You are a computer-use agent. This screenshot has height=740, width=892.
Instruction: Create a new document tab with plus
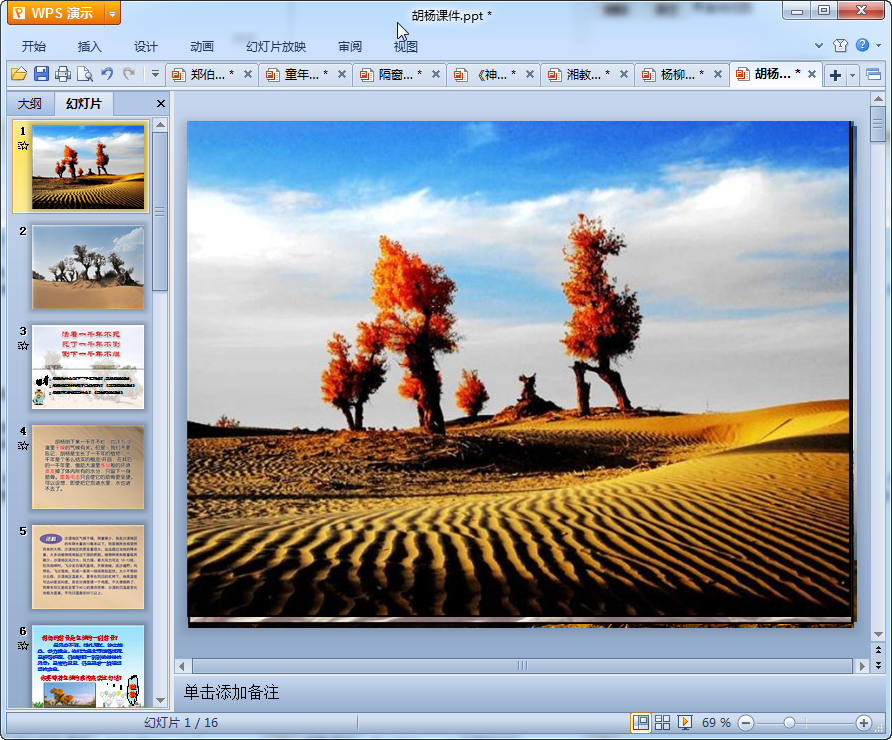pos(835,75)
